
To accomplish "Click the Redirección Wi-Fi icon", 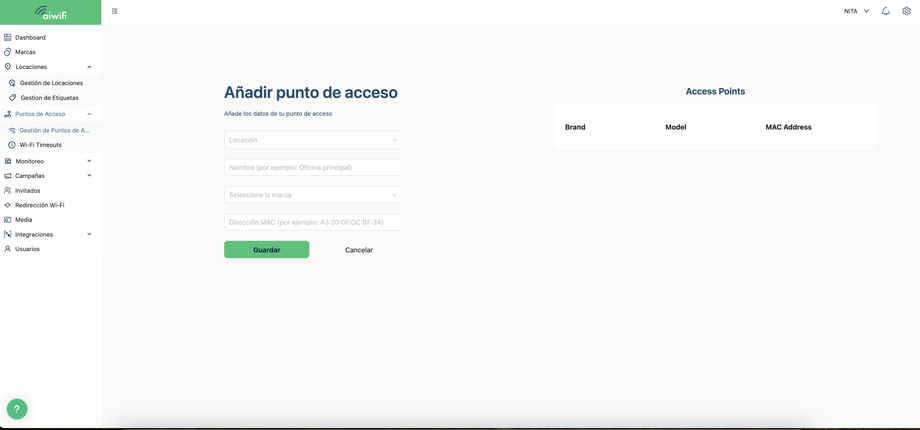I will (x=8, y=205).
